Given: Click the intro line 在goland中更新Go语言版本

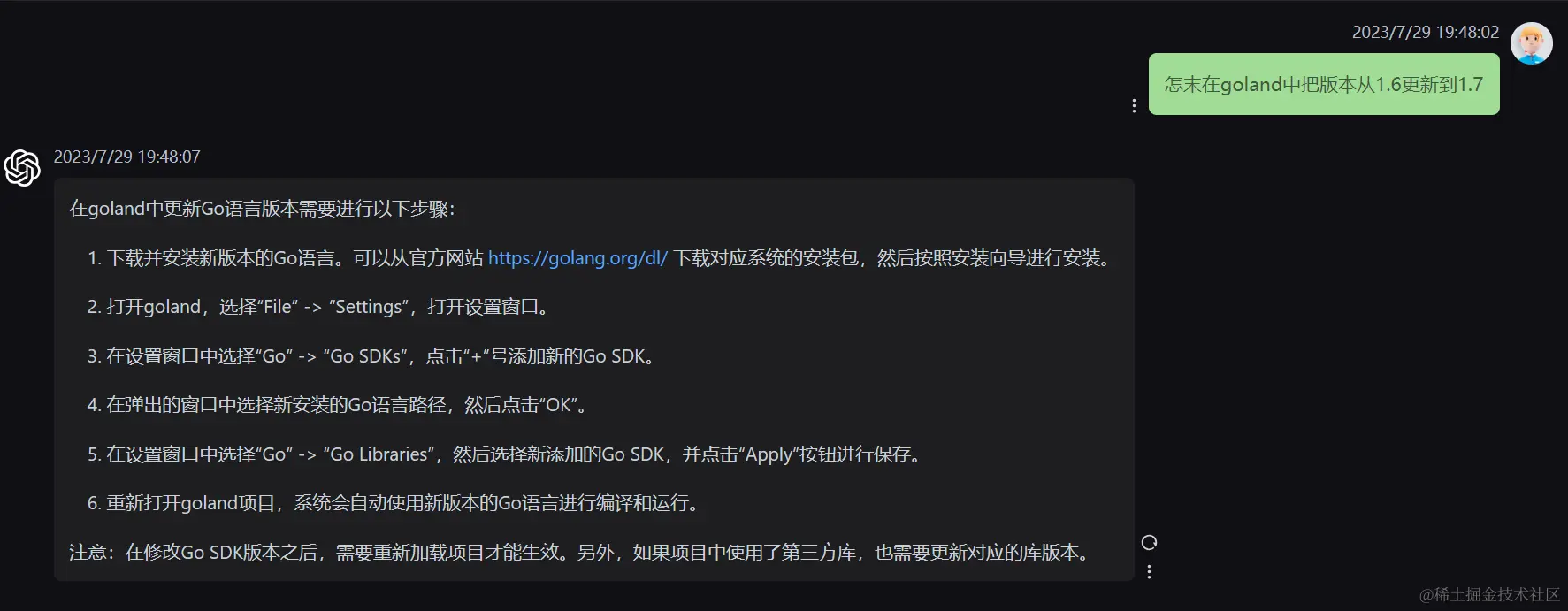Looking at the screenshot, I should [x=263, y=209].
